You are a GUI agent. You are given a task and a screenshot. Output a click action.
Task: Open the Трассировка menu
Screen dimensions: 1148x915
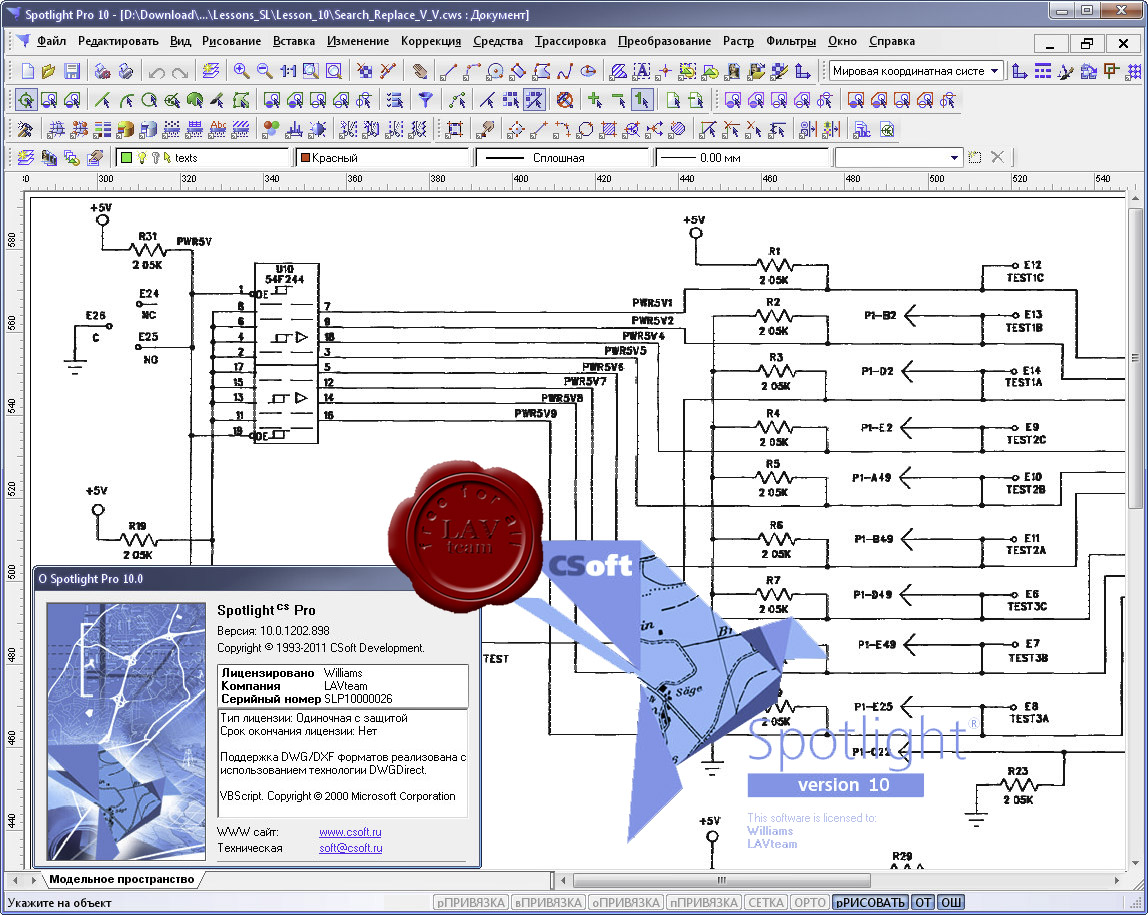570,41
